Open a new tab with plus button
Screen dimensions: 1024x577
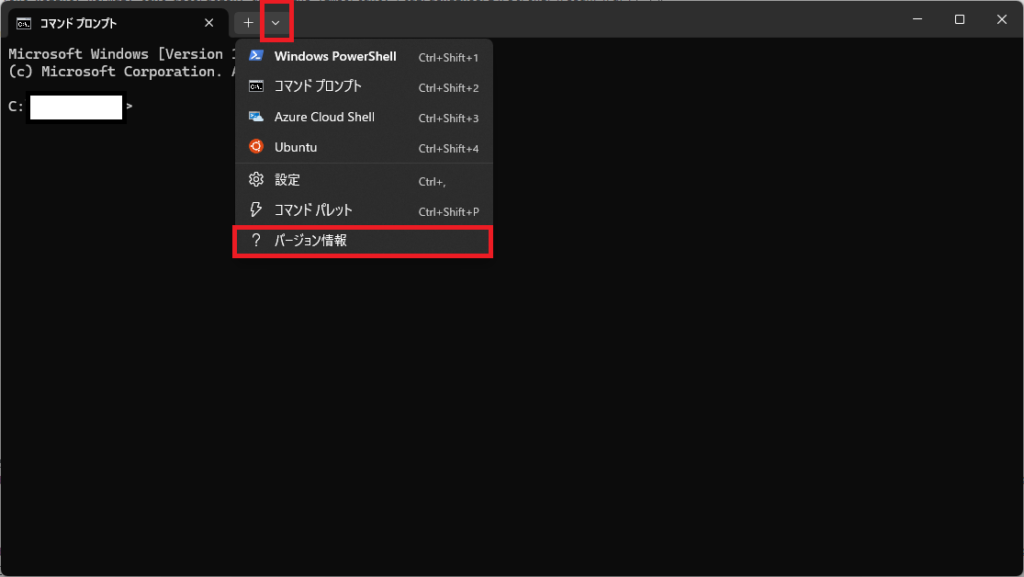(248, 23)
